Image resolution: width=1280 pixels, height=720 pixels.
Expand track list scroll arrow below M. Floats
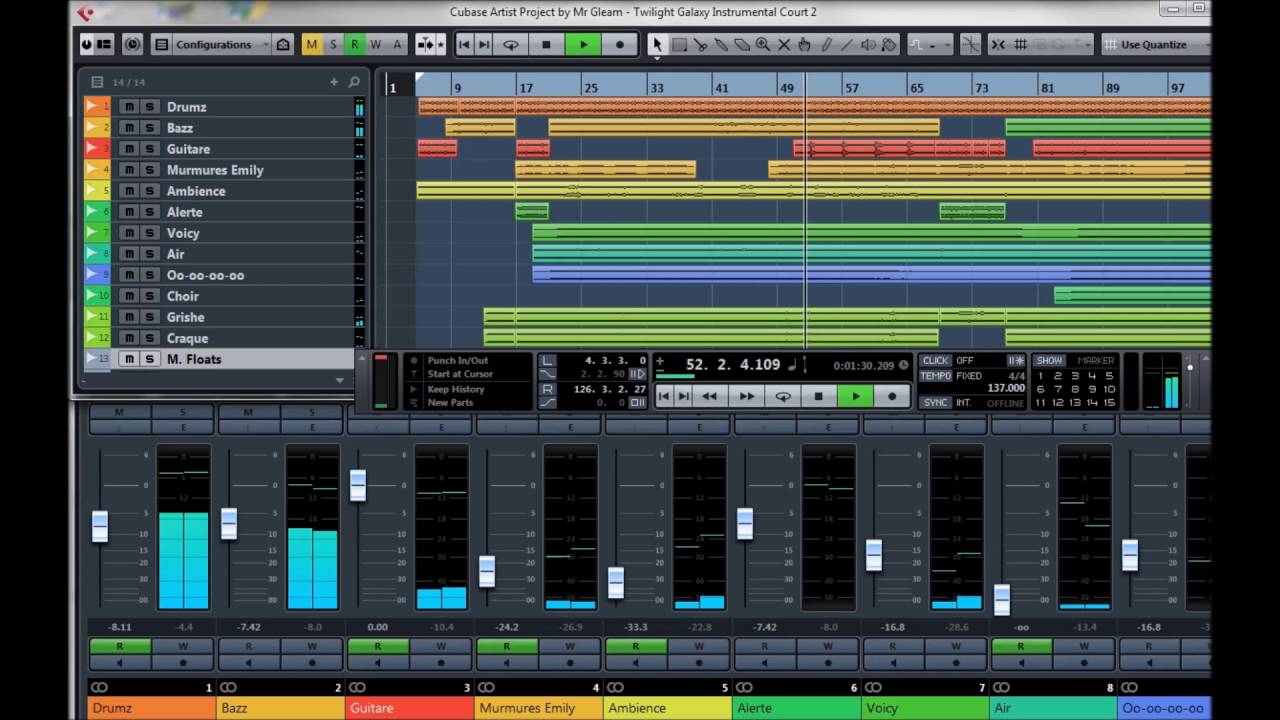[x=340, y=380]
